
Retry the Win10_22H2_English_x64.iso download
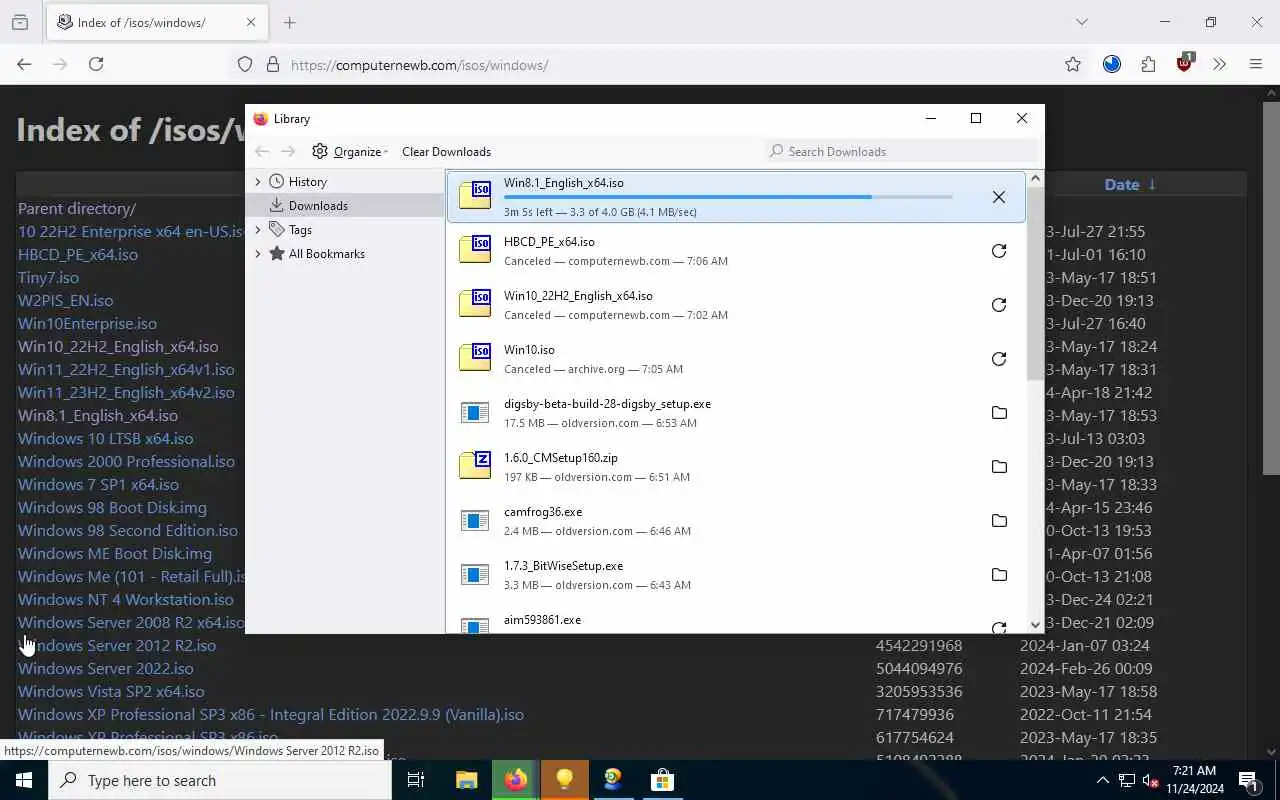click(x=998, y=305)
